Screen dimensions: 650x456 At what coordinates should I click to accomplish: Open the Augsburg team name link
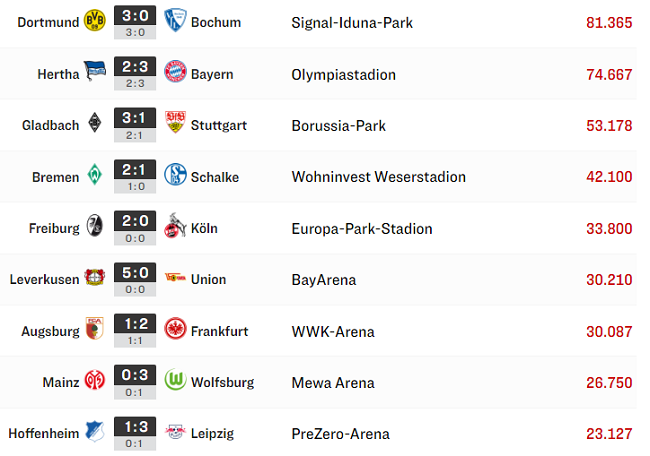[x=50, y=331]
